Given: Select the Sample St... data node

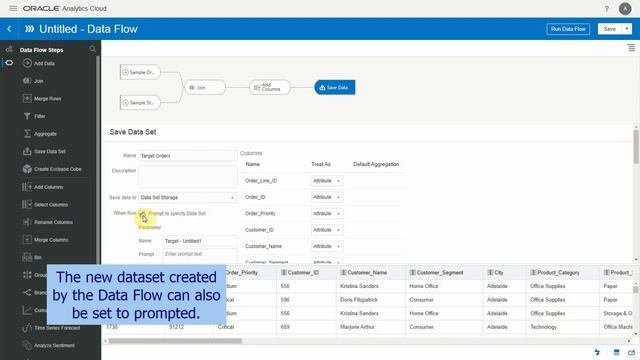Looking at the screenshot, I should (x=140, y=103).
